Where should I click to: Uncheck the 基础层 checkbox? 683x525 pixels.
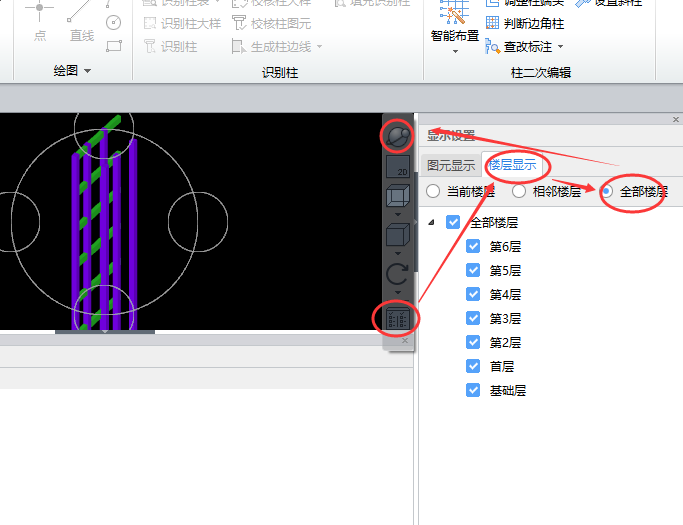point(473,390)
